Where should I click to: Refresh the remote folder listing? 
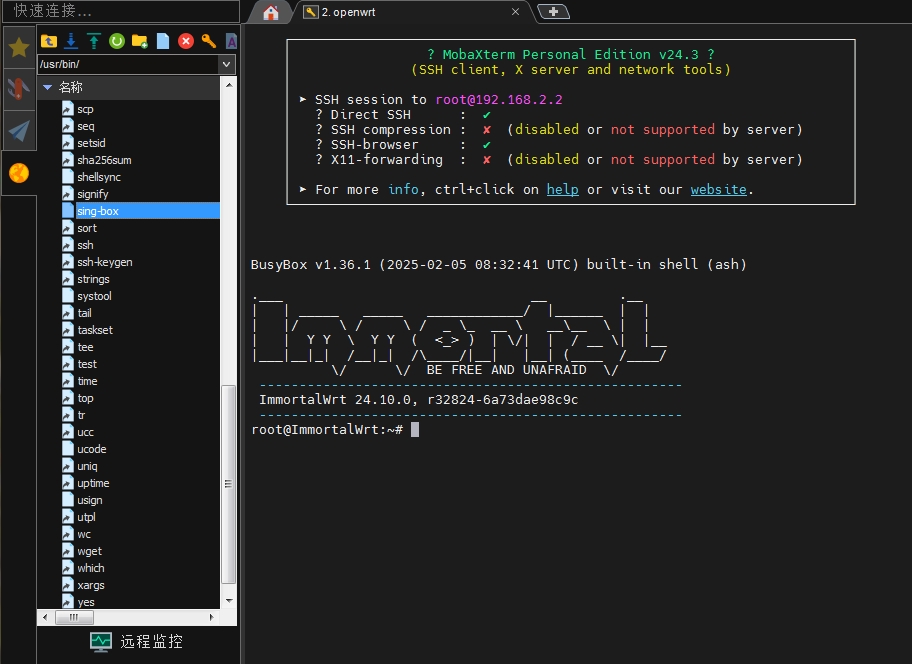pyautogui.click(x=117, y=41)
